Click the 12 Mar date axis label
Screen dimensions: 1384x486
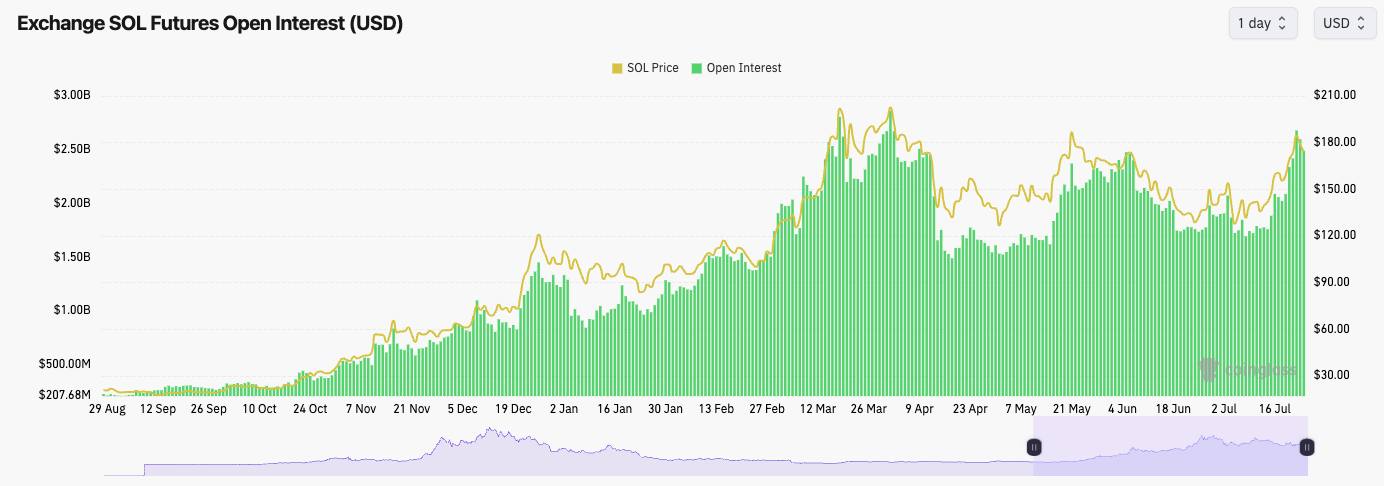tap(820, 409)
